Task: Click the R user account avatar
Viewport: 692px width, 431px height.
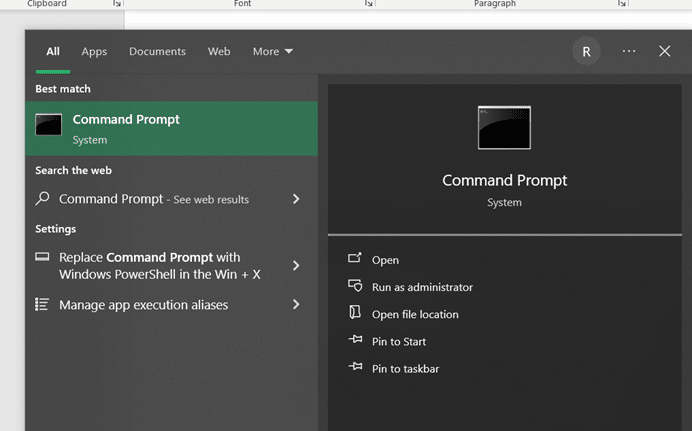Action: (586, 52)
